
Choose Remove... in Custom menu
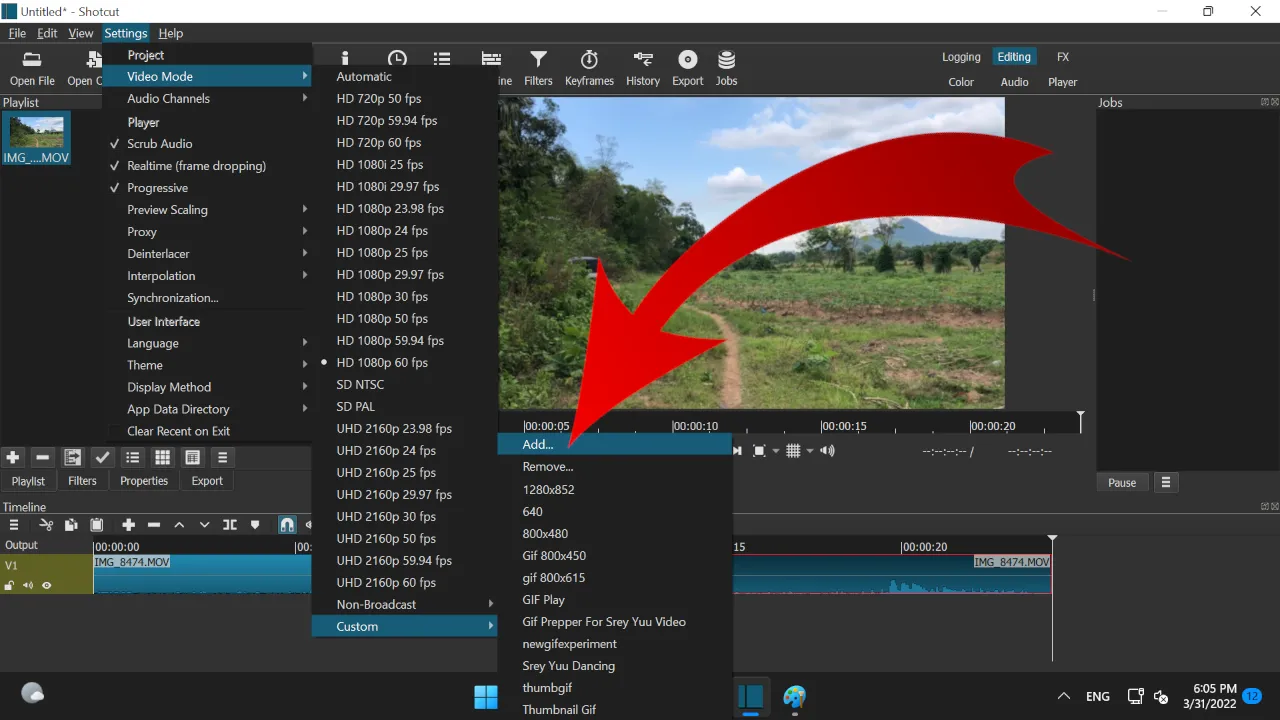coord(615,467)
